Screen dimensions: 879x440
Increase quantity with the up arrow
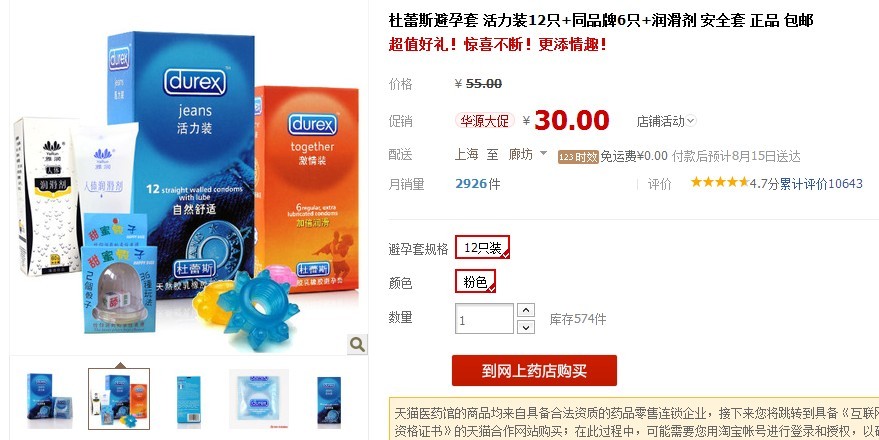[x=525, y=310]
